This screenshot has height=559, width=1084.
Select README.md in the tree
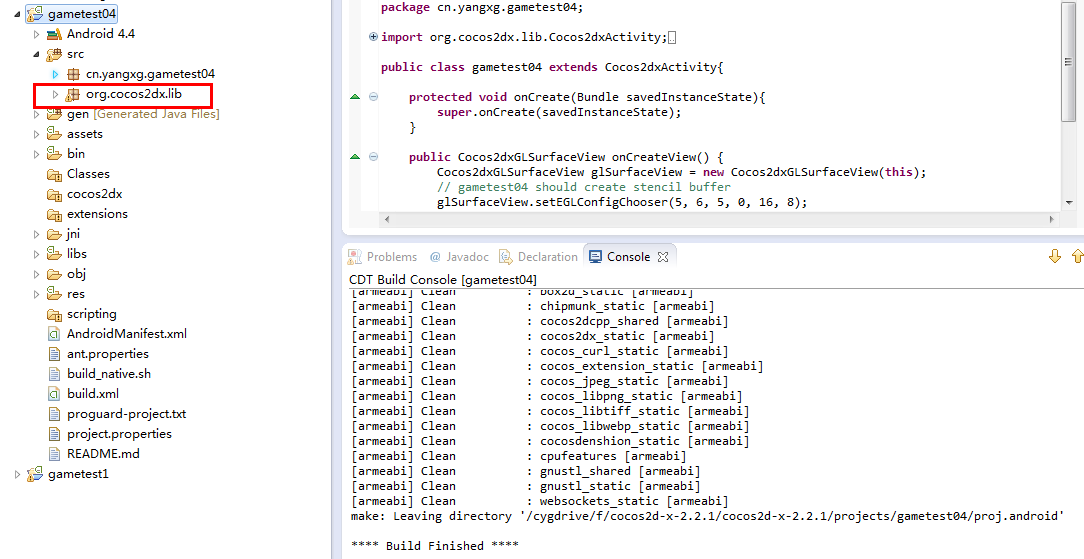coord(103,454)
